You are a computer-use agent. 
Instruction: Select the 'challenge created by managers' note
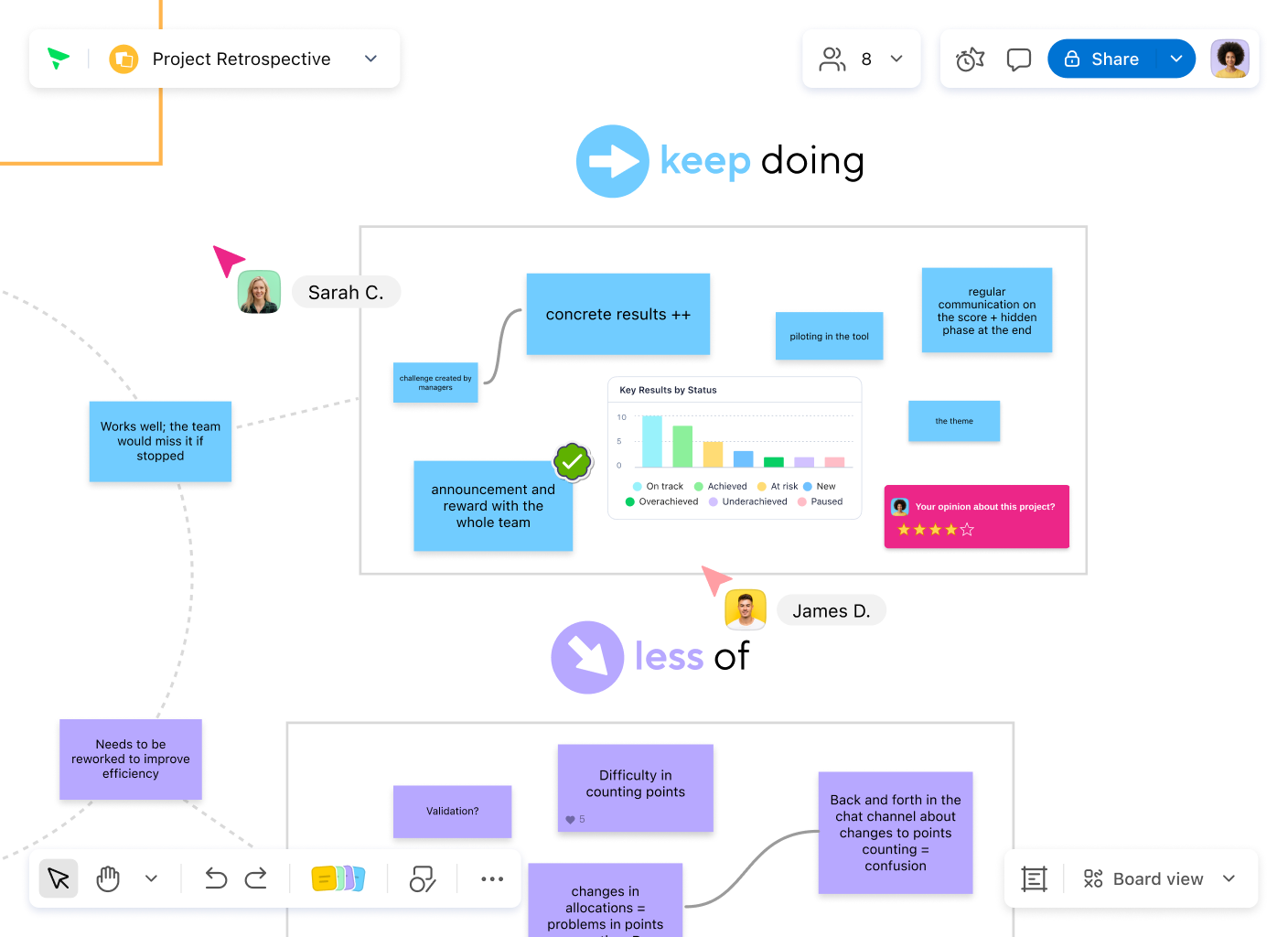coord(435,382)
